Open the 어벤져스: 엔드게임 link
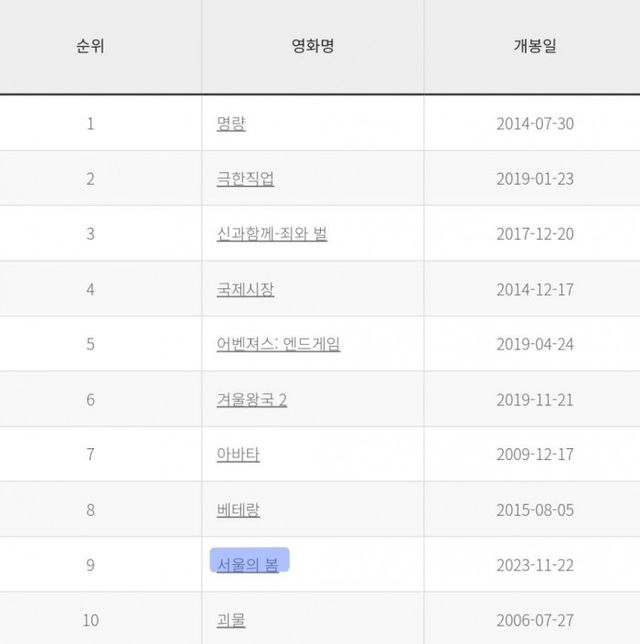 tap(278, 344)
